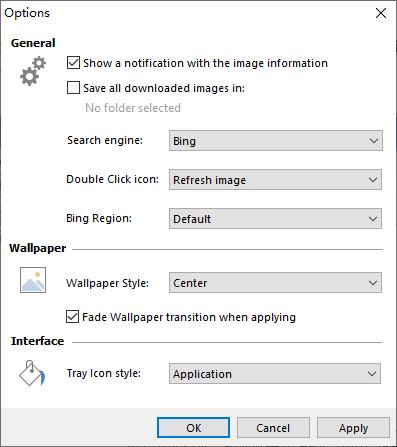Click the Apply button
Image resolution: width=397 pixels, height=447 pixels.
[353, 428]
